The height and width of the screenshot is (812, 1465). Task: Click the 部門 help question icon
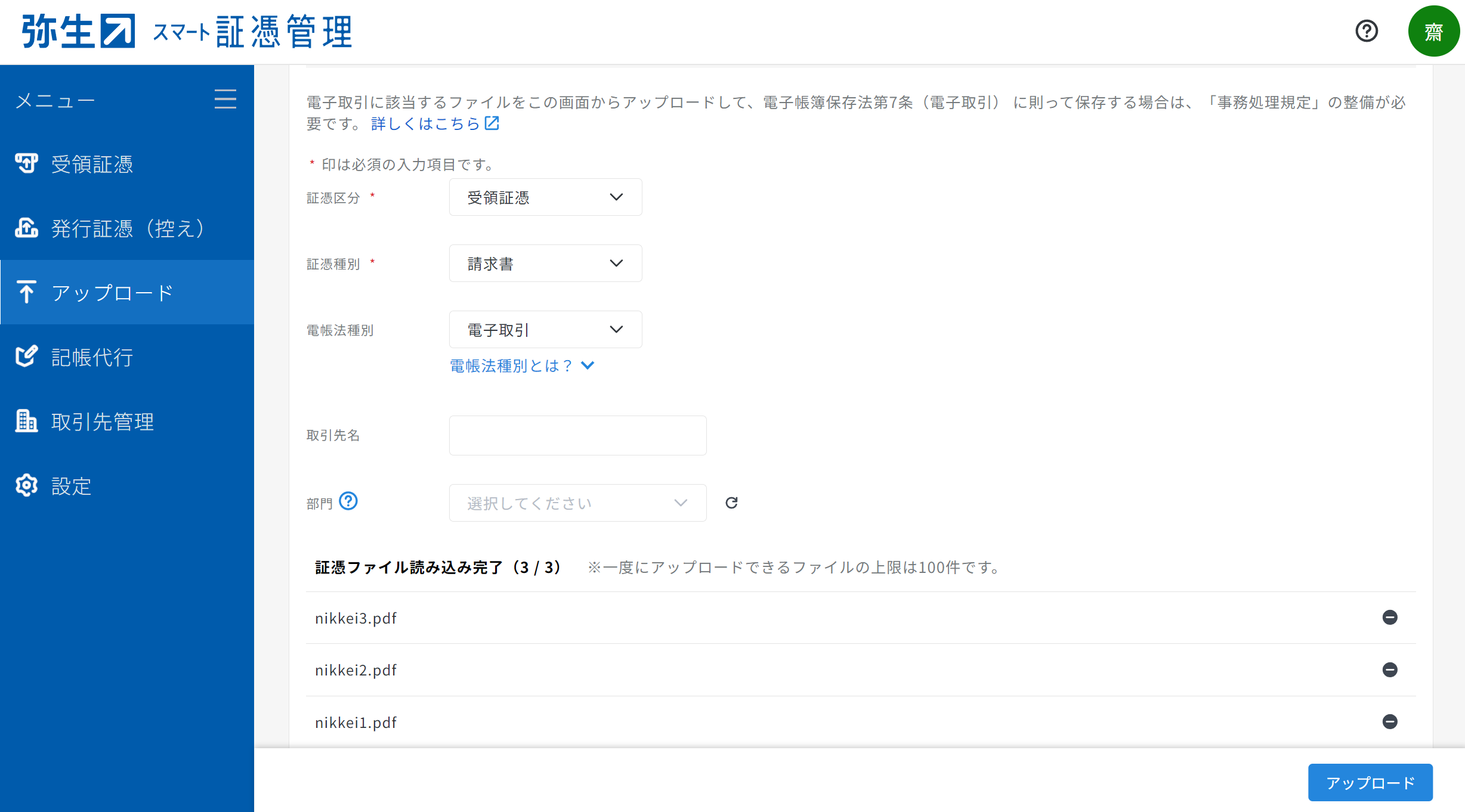tap(348, 501)
